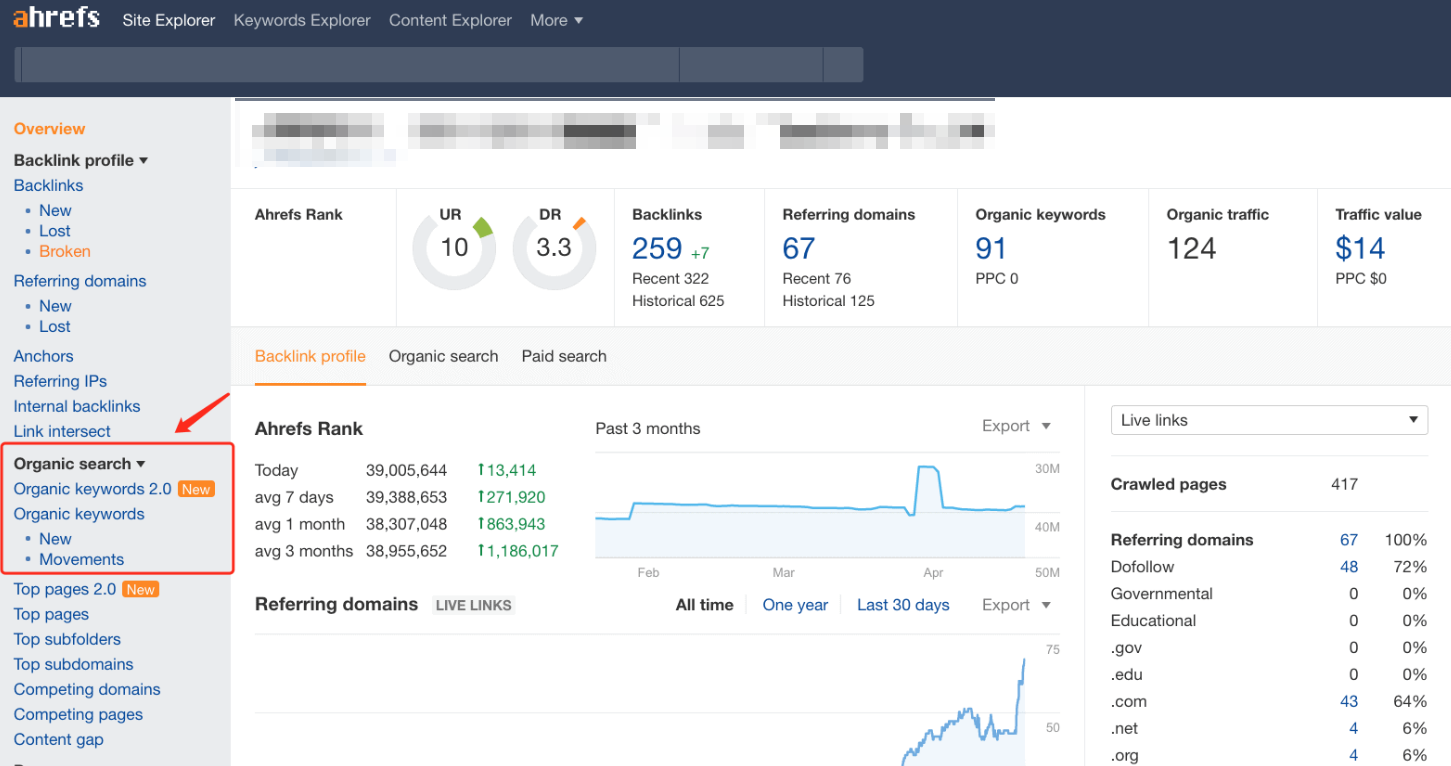Select Last 30 days for Referring domains
The height and width of the screenshot is (766, 1451).
903,605
